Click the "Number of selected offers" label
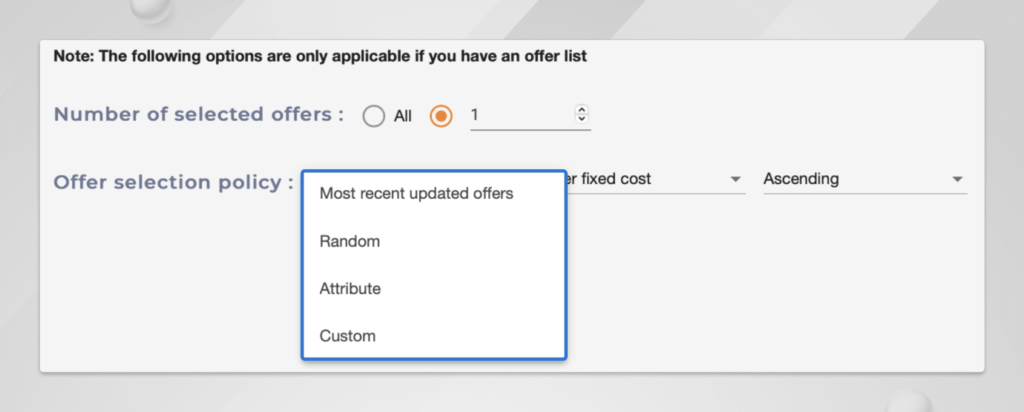This screenshot has width=1024, height=412. pyautogui.click(x=198, y=114)
